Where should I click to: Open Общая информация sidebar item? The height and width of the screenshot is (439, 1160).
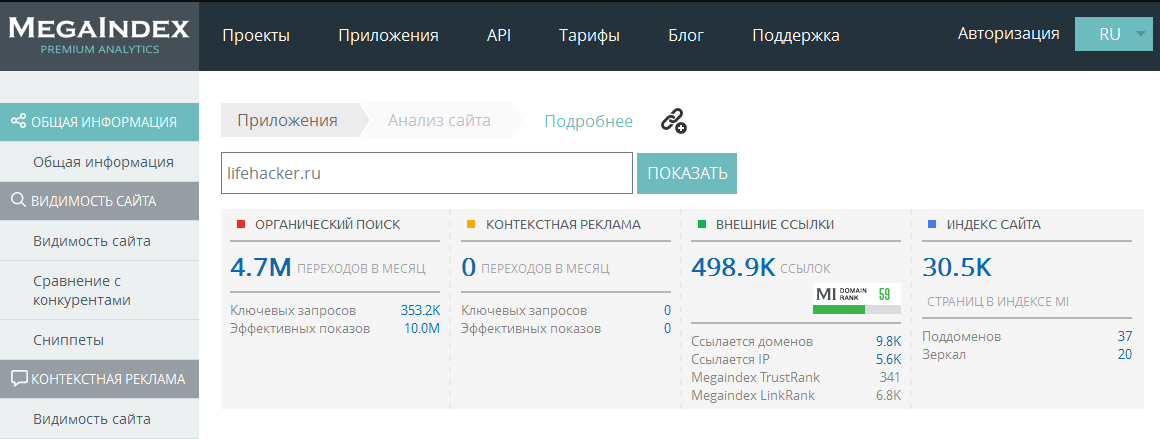[104, 161]
